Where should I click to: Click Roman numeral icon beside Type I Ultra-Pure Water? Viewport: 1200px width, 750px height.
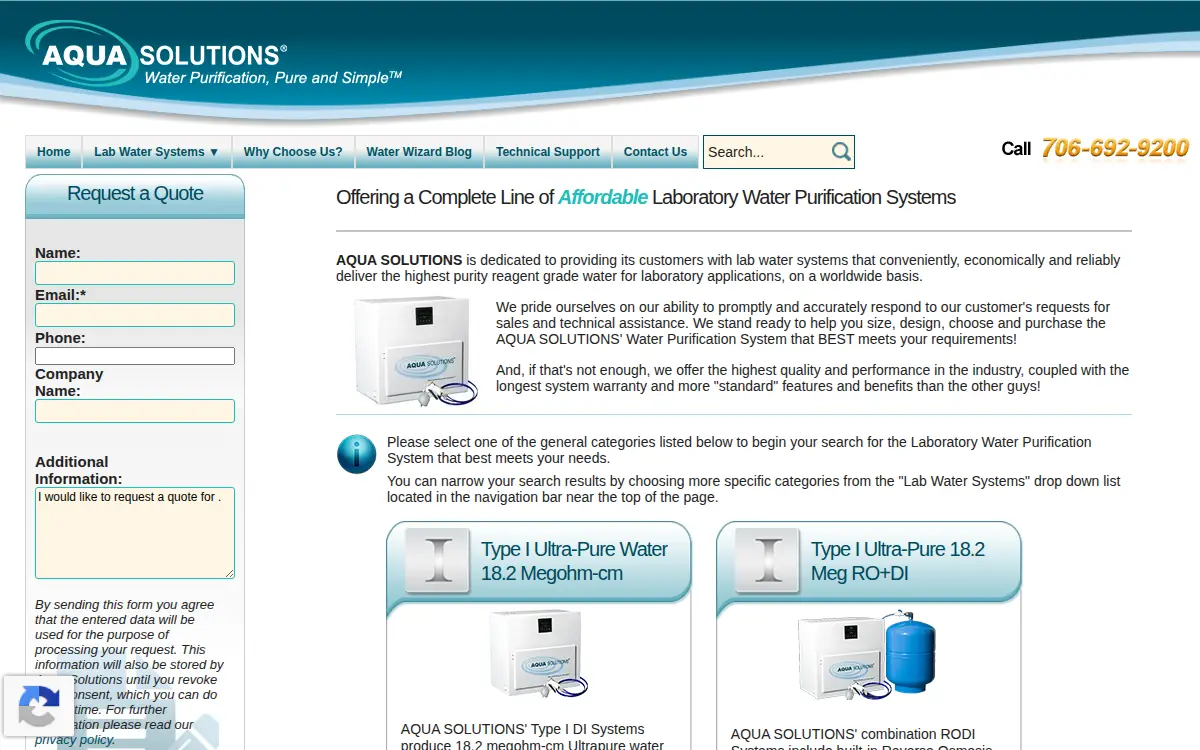click(x=438, y=560)
